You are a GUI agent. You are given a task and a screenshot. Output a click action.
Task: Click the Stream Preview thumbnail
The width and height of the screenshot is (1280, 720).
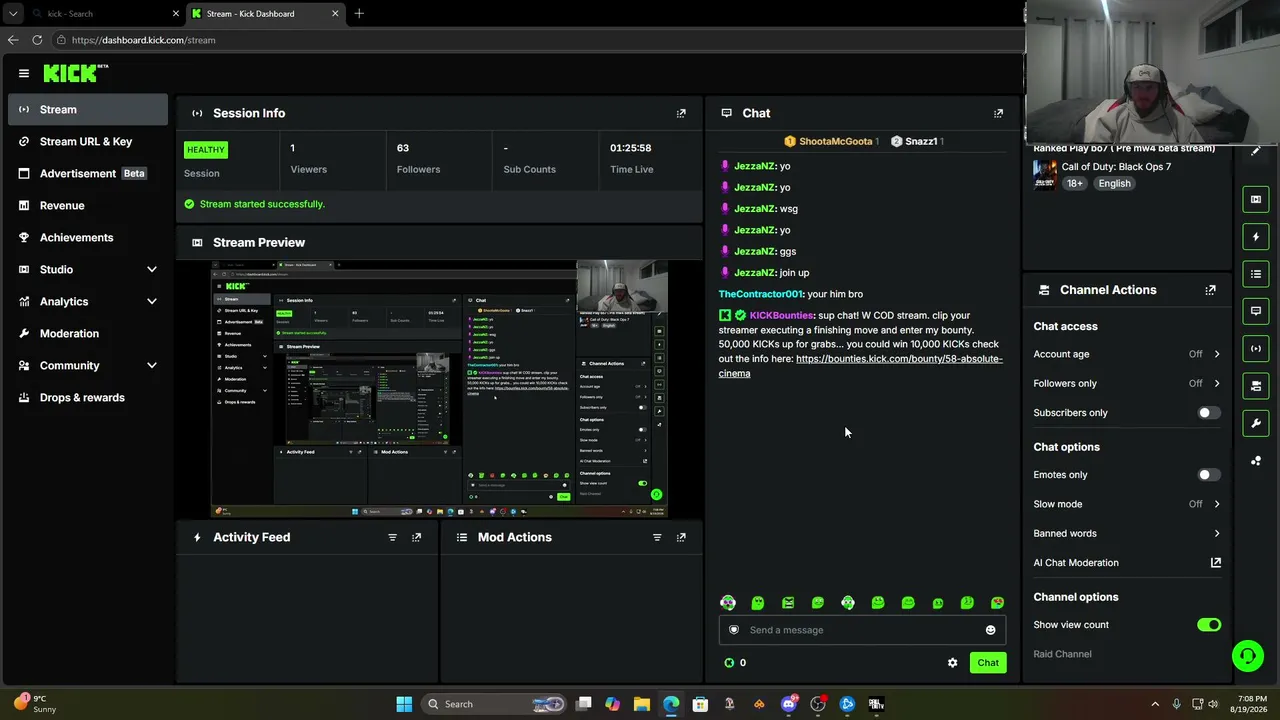point(439,389)
